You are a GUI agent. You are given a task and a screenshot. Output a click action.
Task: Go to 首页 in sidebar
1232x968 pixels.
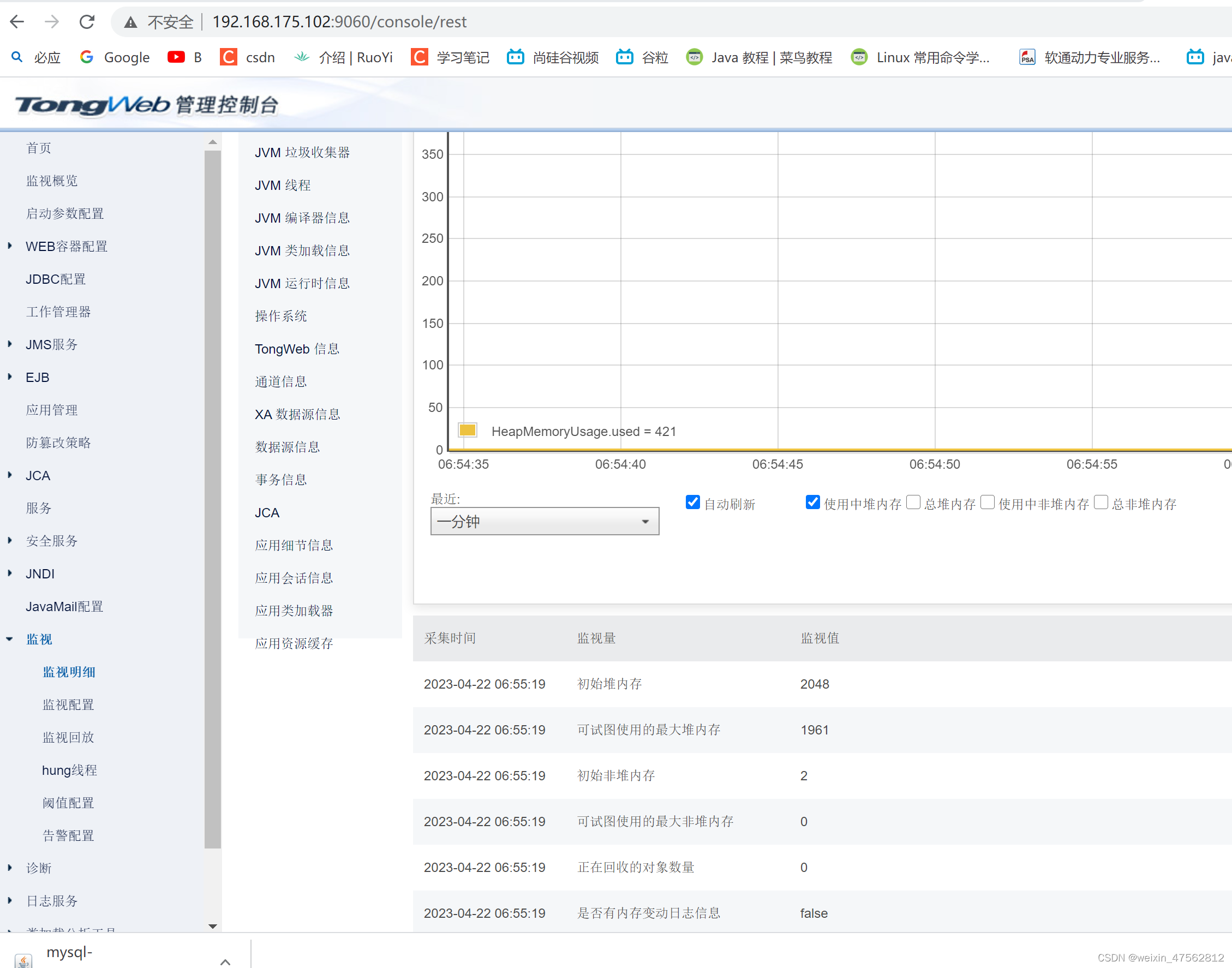39,148
